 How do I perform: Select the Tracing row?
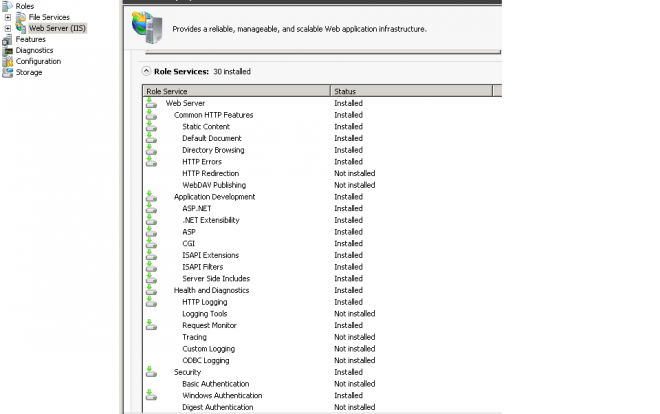coord(322,337)
